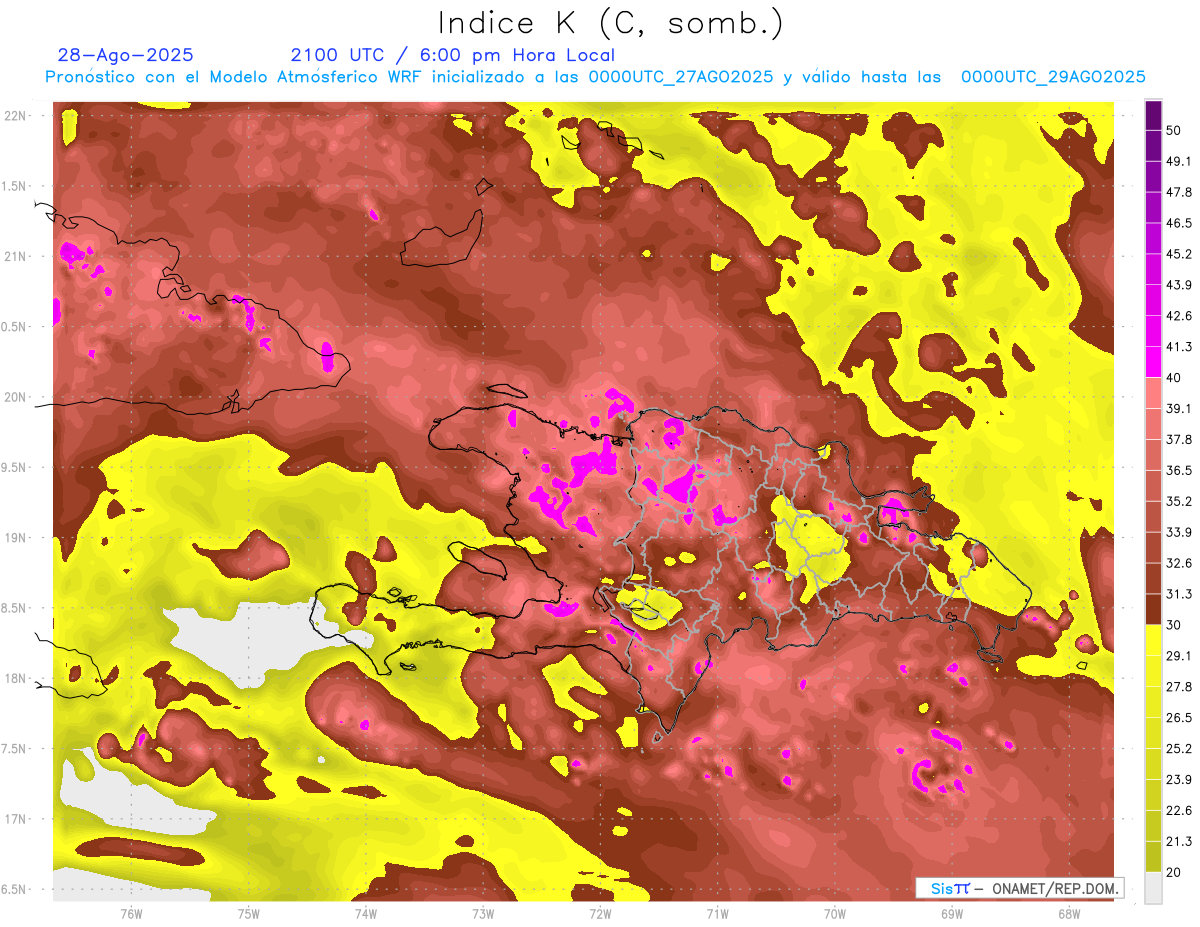1200x927 pixels.
Task: Click the colorbar value '50'
Action: coord(1175,130)
